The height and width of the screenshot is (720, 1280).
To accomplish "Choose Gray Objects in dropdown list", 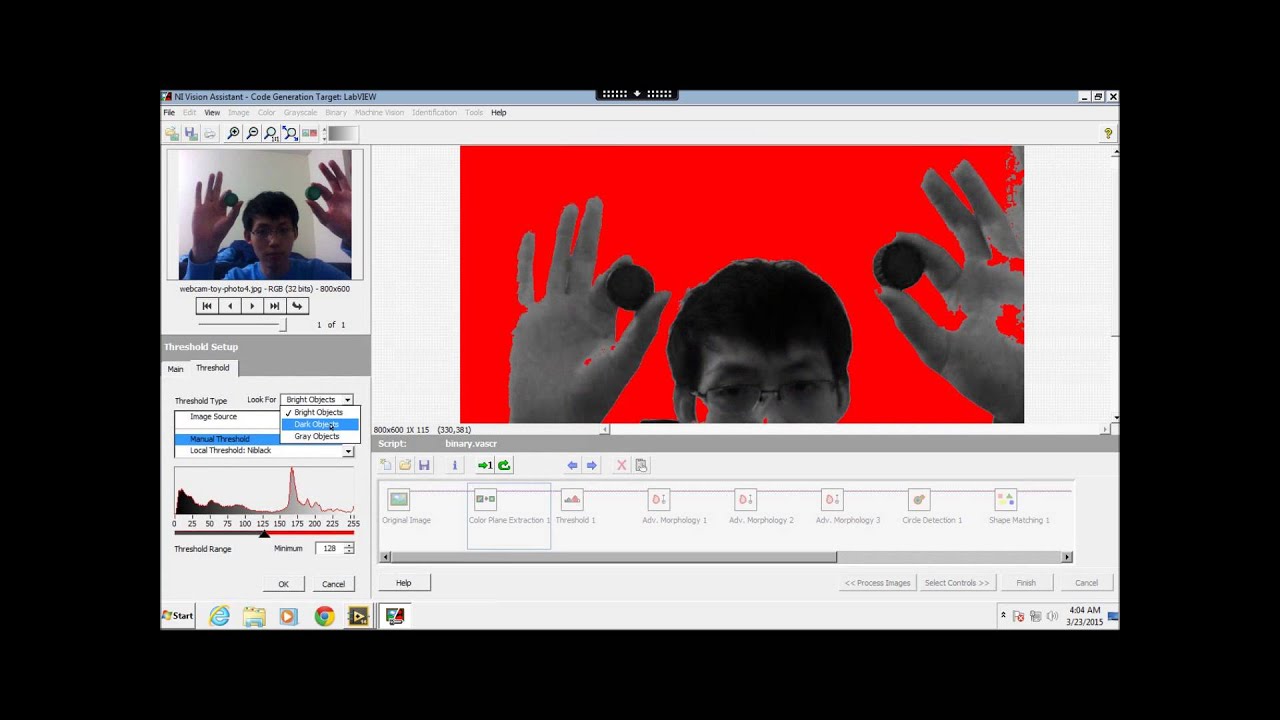I will (319, 436).
